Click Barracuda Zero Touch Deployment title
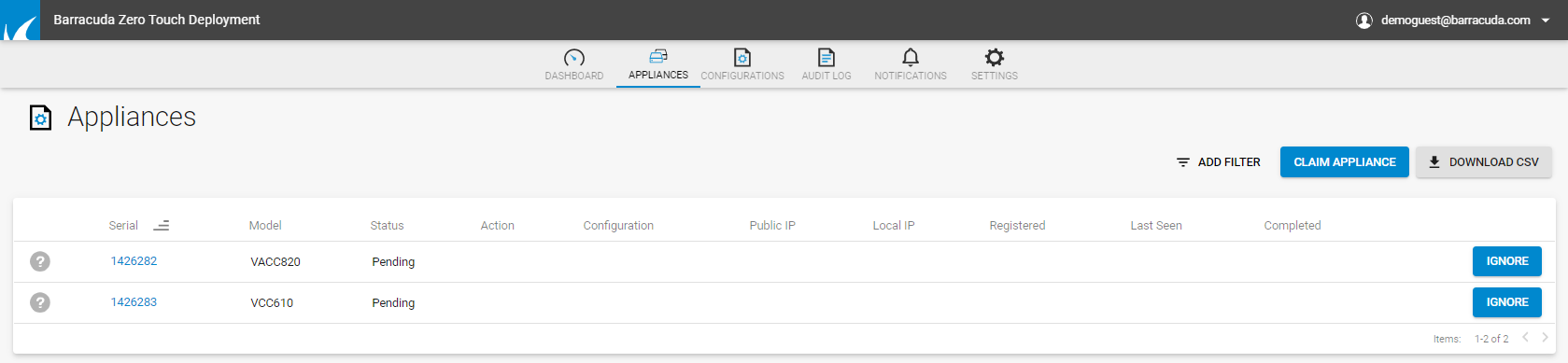 click(x=157, y=20)
